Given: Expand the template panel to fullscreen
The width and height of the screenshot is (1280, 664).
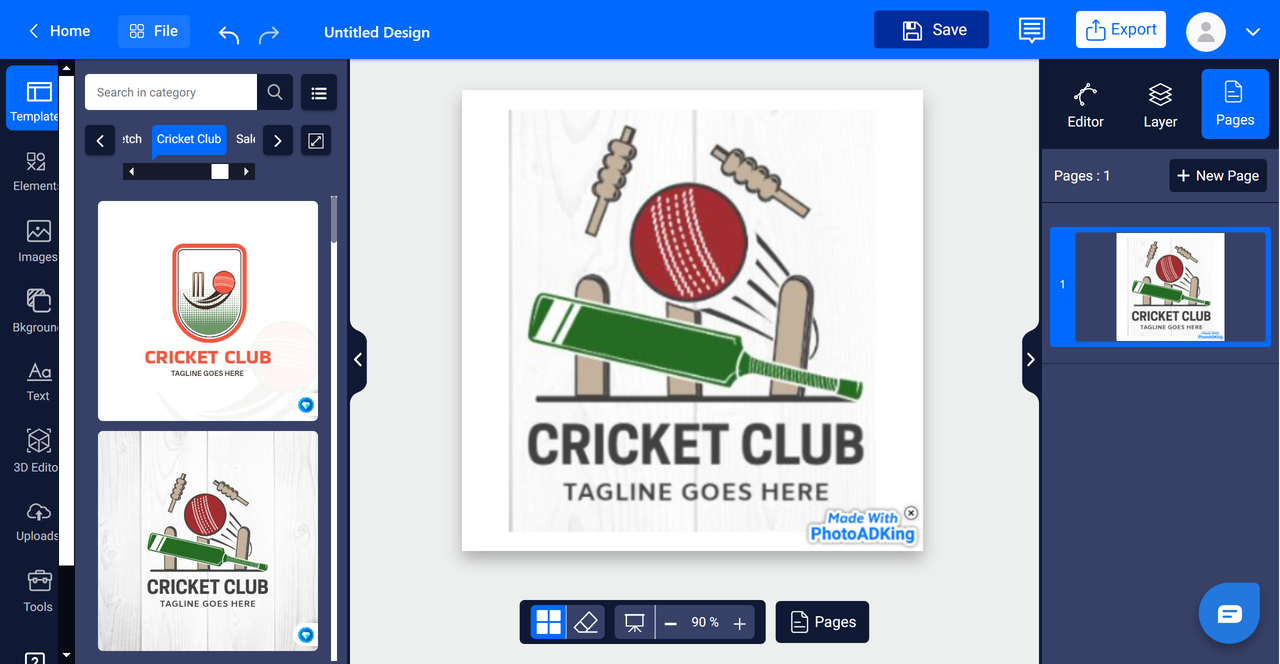Looking at the screenshot, I should tap(316, 141).
